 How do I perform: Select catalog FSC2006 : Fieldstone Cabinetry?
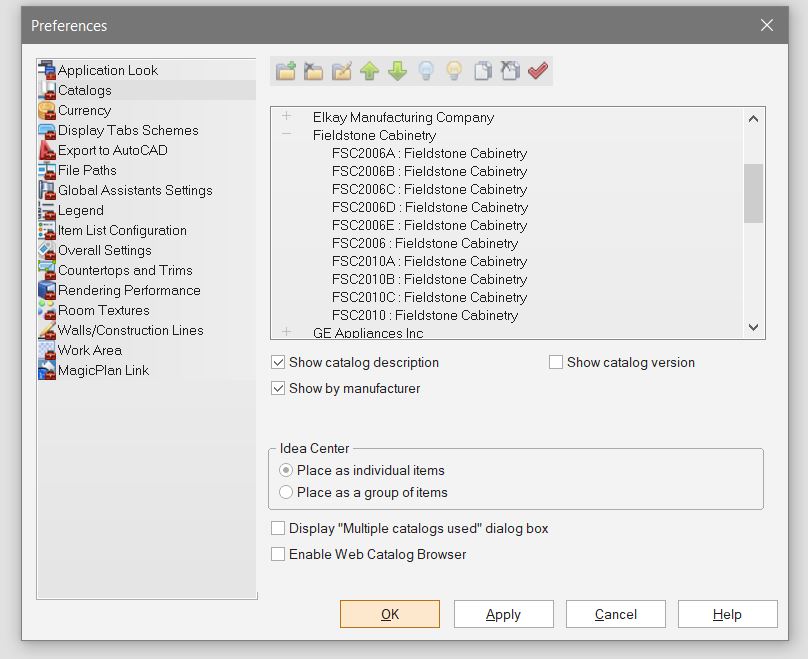point(425,243)
